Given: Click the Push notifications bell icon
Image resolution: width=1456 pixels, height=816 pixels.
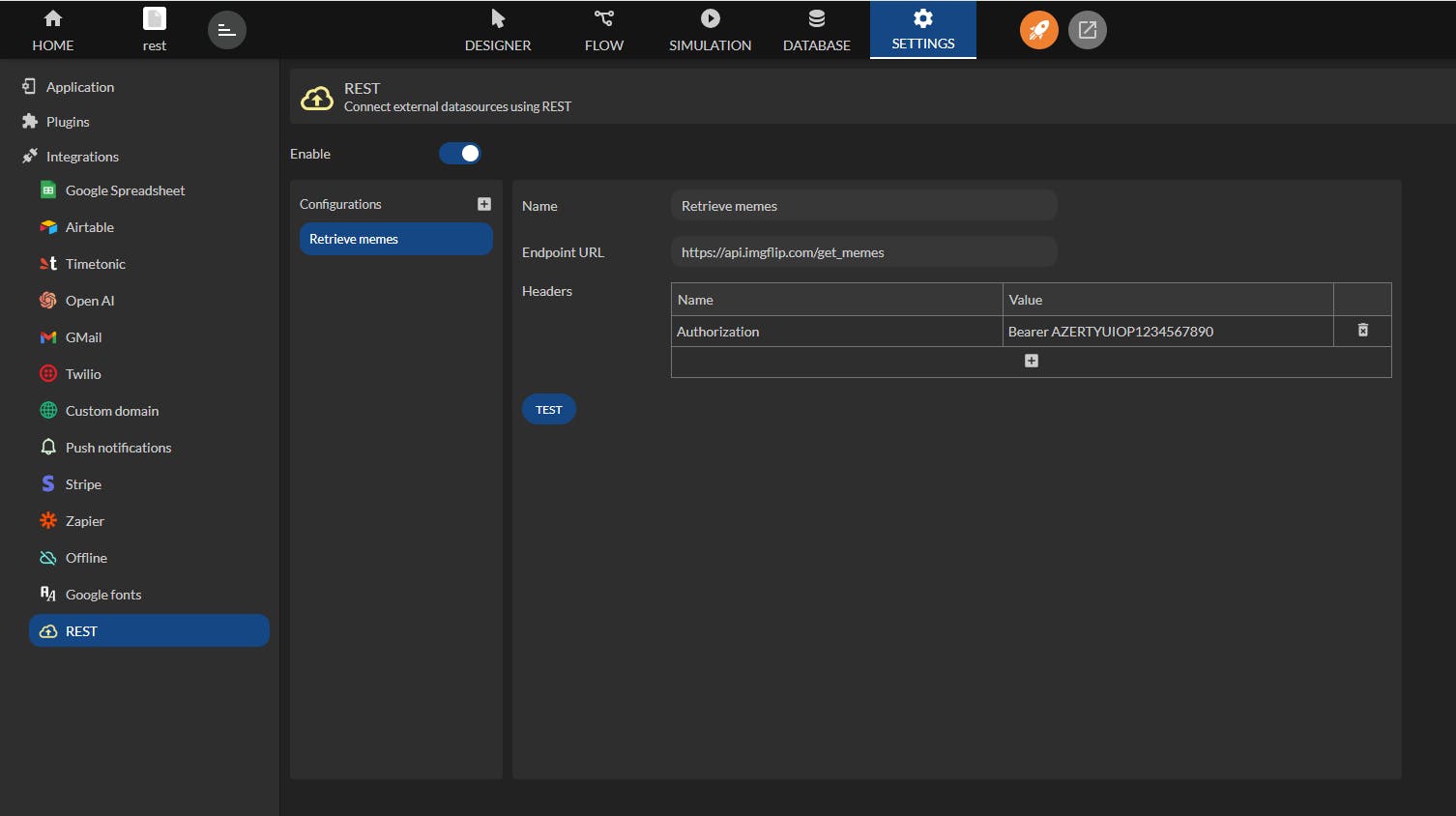Looking at the screenshot, I should (48, 448).
